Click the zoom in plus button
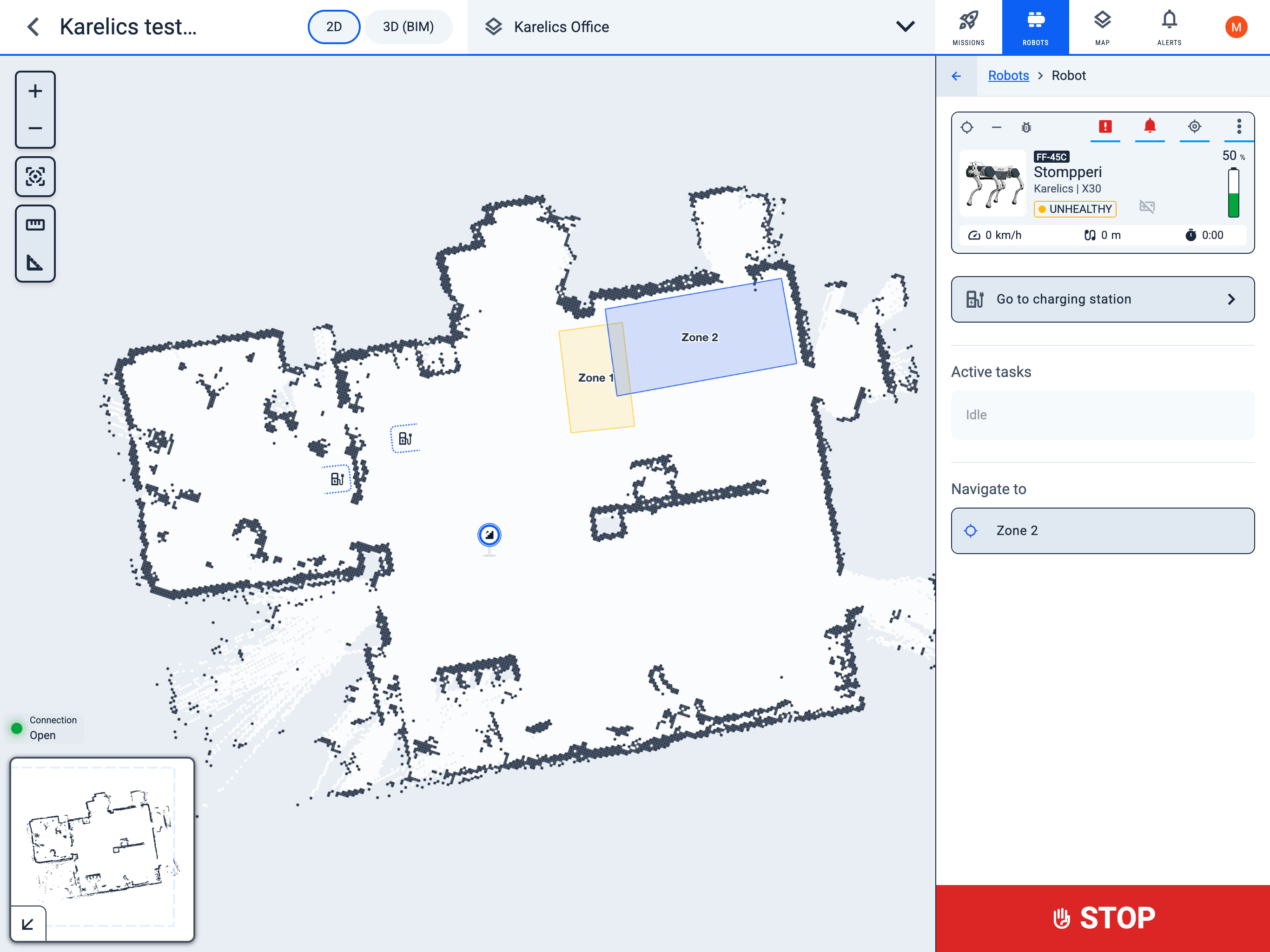The height and width of the screenshot is (952, 1270). point(35,91)
